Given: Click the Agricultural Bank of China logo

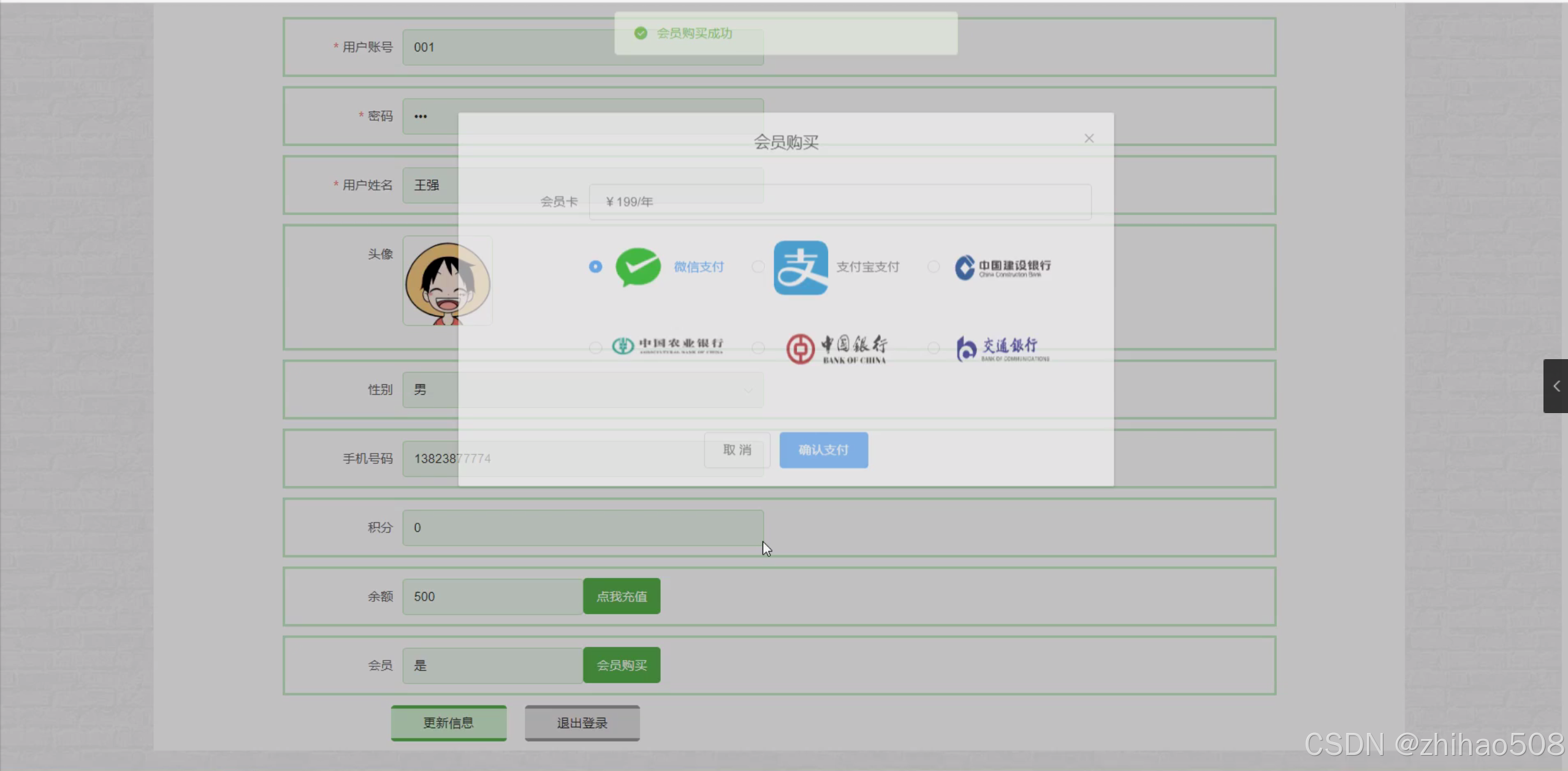Looking at the screenshot, I should (x=668, y=346).
